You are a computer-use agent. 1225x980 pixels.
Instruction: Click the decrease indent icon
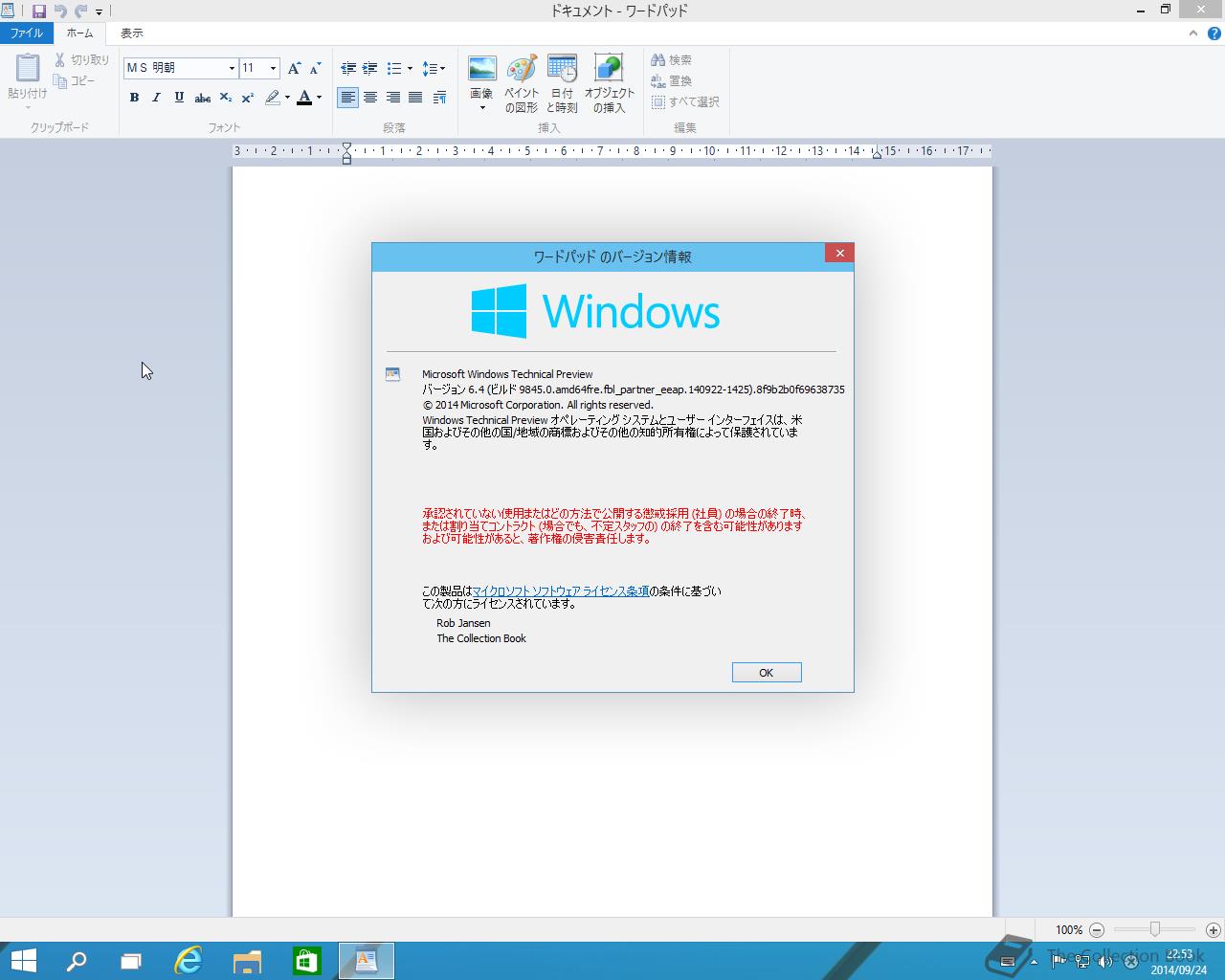[347, 68]
